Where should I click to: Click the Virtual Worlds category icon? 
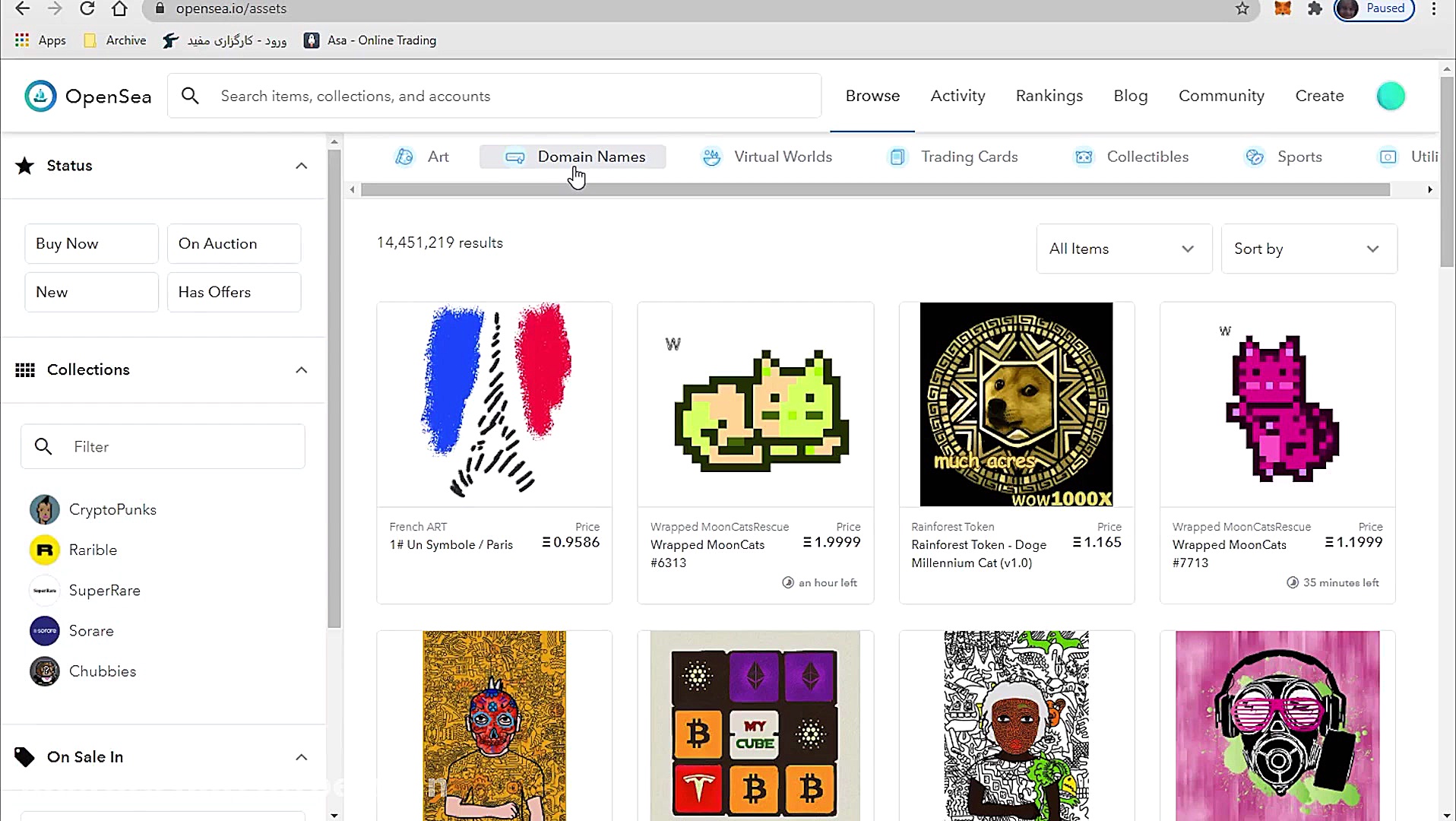[x=711, y=157]
